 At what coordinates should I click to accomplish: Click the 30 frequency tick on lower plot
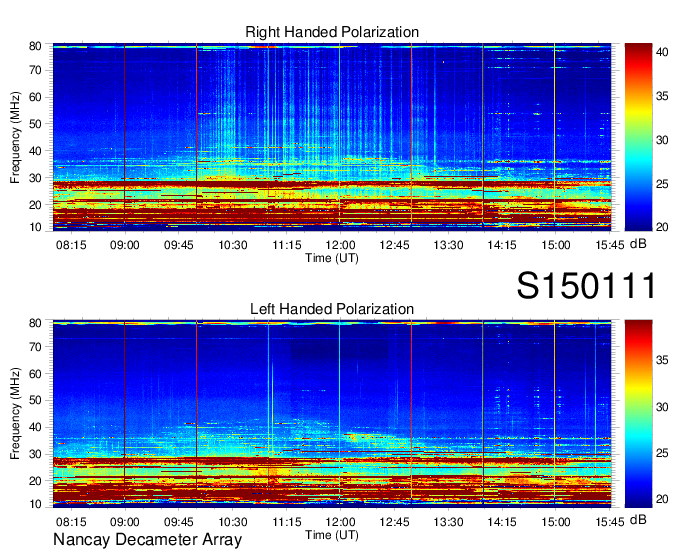[35, 454]
